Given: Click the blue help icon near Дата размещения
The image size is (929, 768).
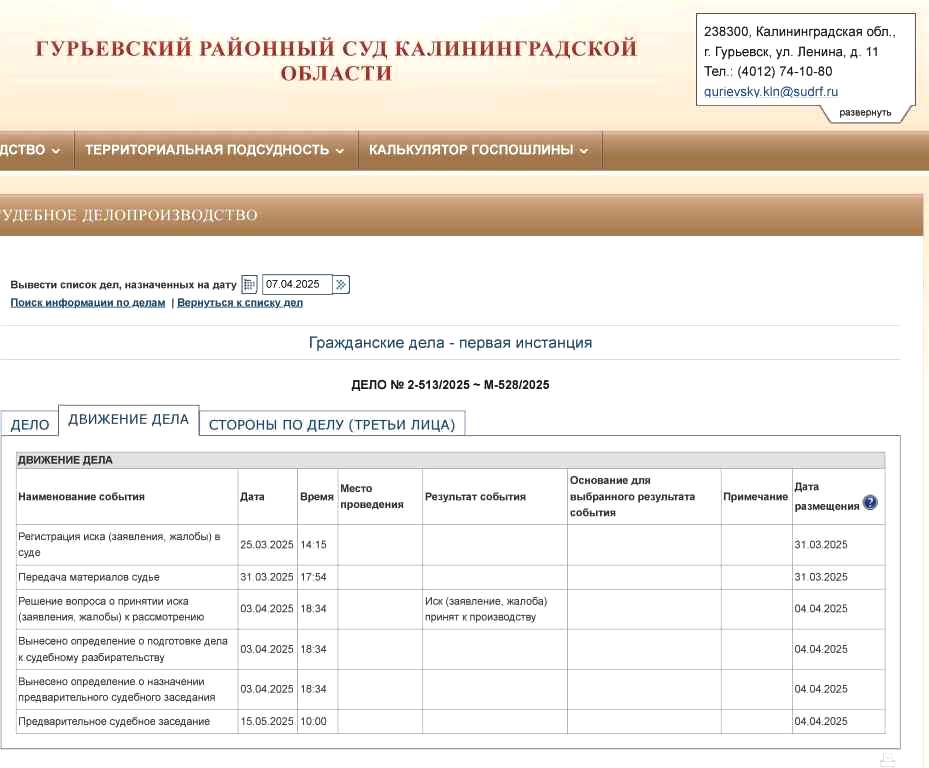Looking at the screenshot, I should pos(870,503).
